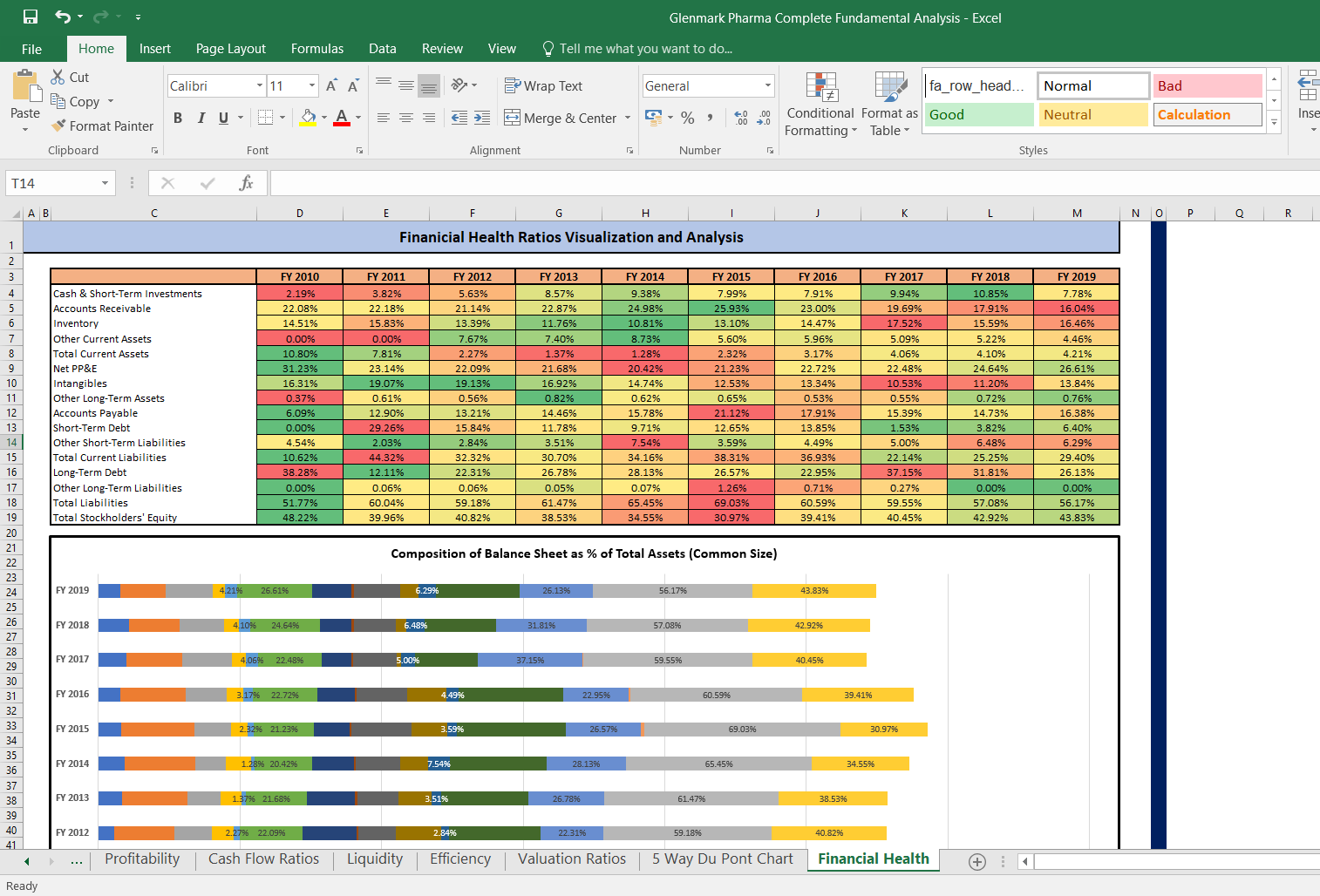Viewport: 1320px width, 896px height.
Task: Apply comma style number format
Action: (711, 118)
